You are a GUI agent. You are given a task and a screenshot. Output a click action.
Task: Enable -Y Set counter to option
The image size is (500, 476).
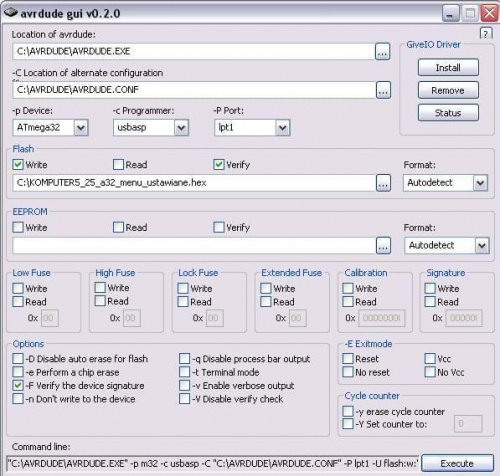[x=348, y=424]
